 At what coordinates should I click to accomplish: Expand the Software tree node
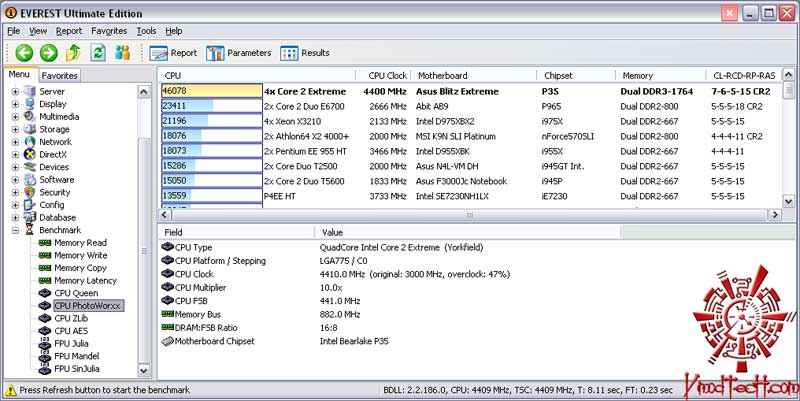[x=15, y=180]
